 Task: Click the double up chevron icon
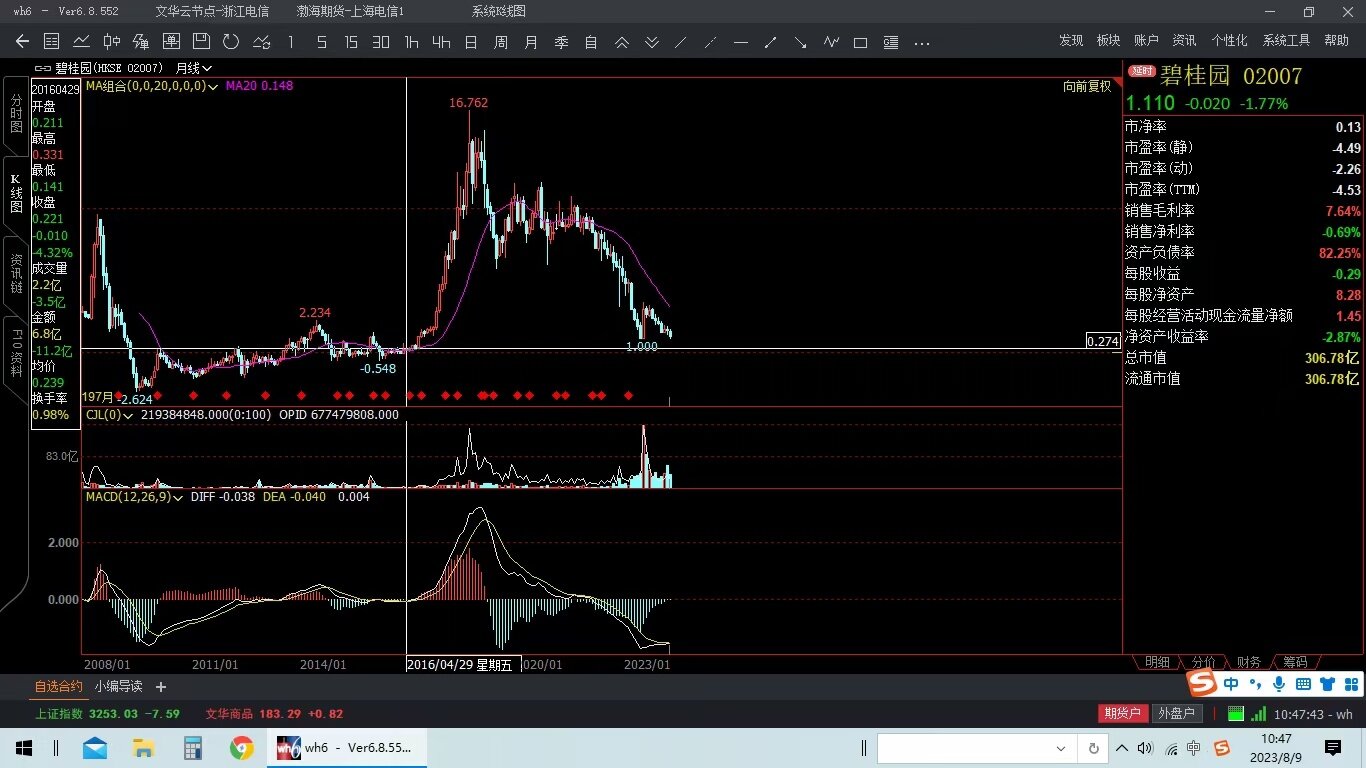[x=621, y=42]
